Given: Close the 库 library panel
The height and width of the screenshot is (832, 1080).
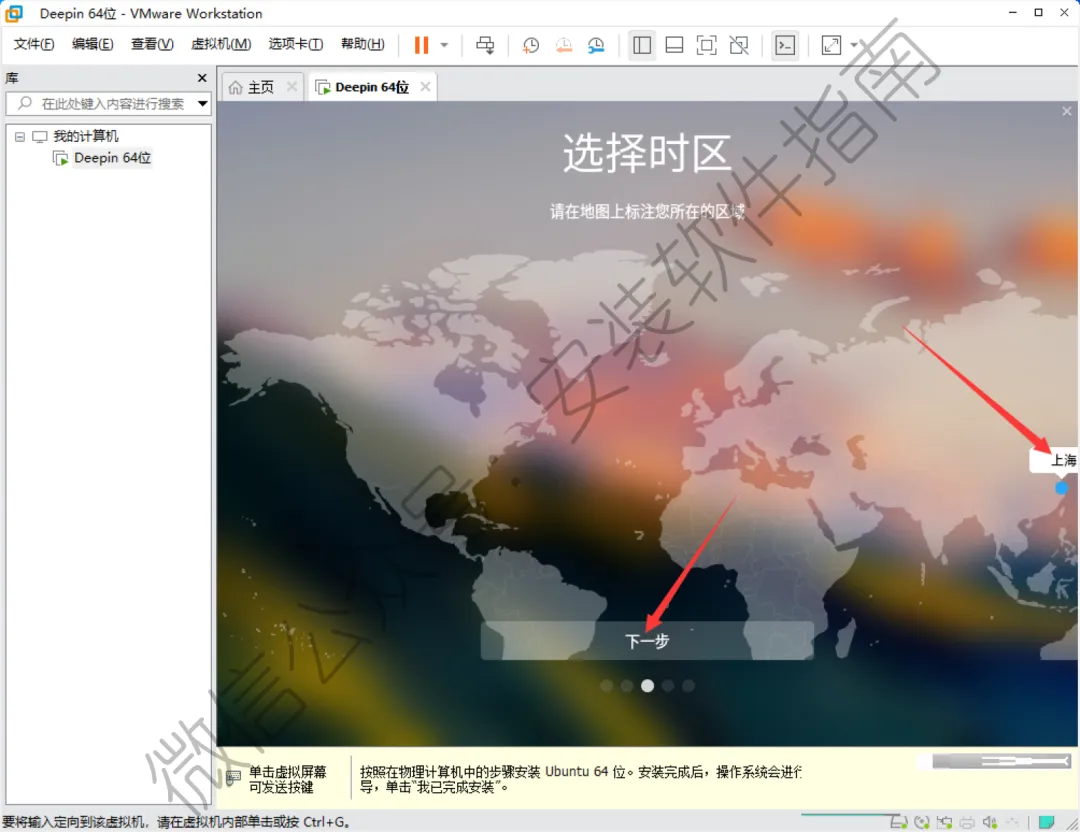Looking at the screenshot, I should 202,78.
